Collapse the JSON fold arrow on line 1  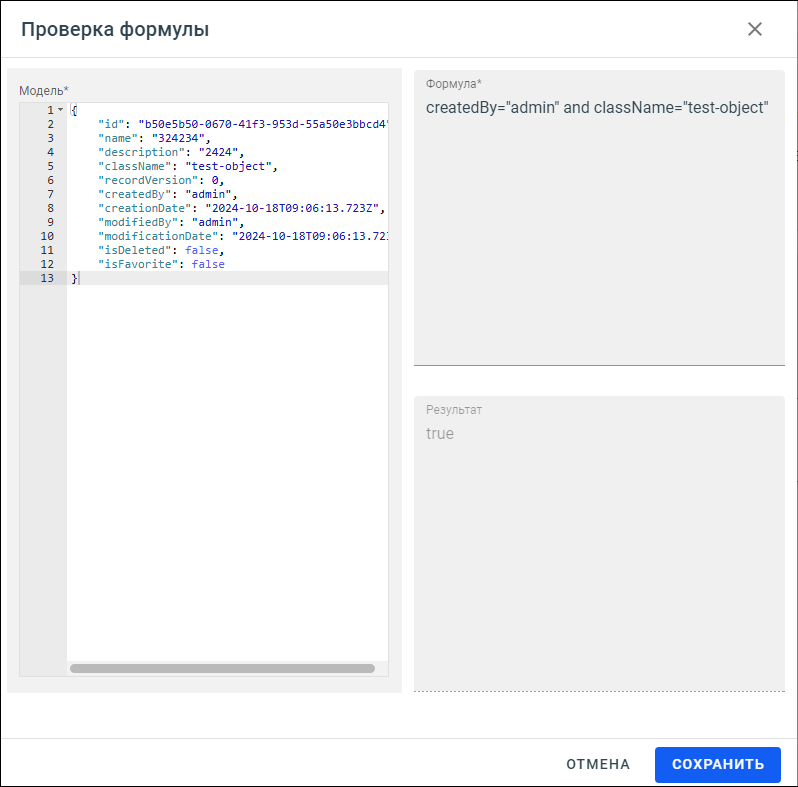tap(61, 110)
